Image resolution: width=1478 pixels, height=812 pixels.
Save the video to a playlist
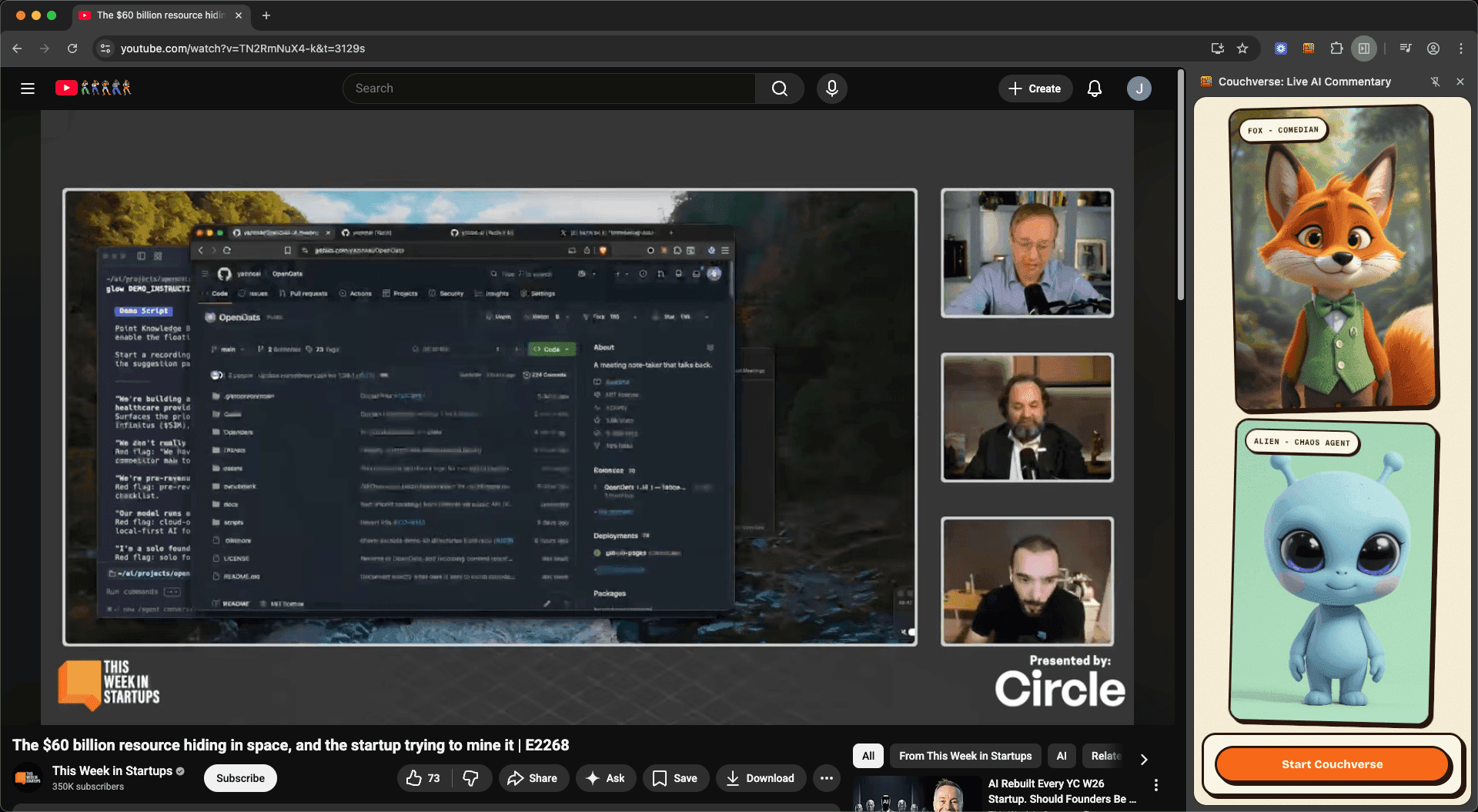tap(675, 778)
